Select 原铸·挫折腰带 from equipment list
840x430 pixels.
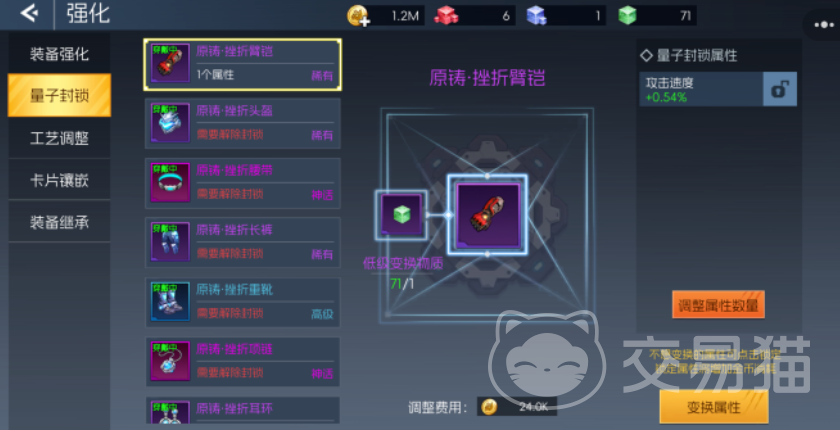coord(243,183)
